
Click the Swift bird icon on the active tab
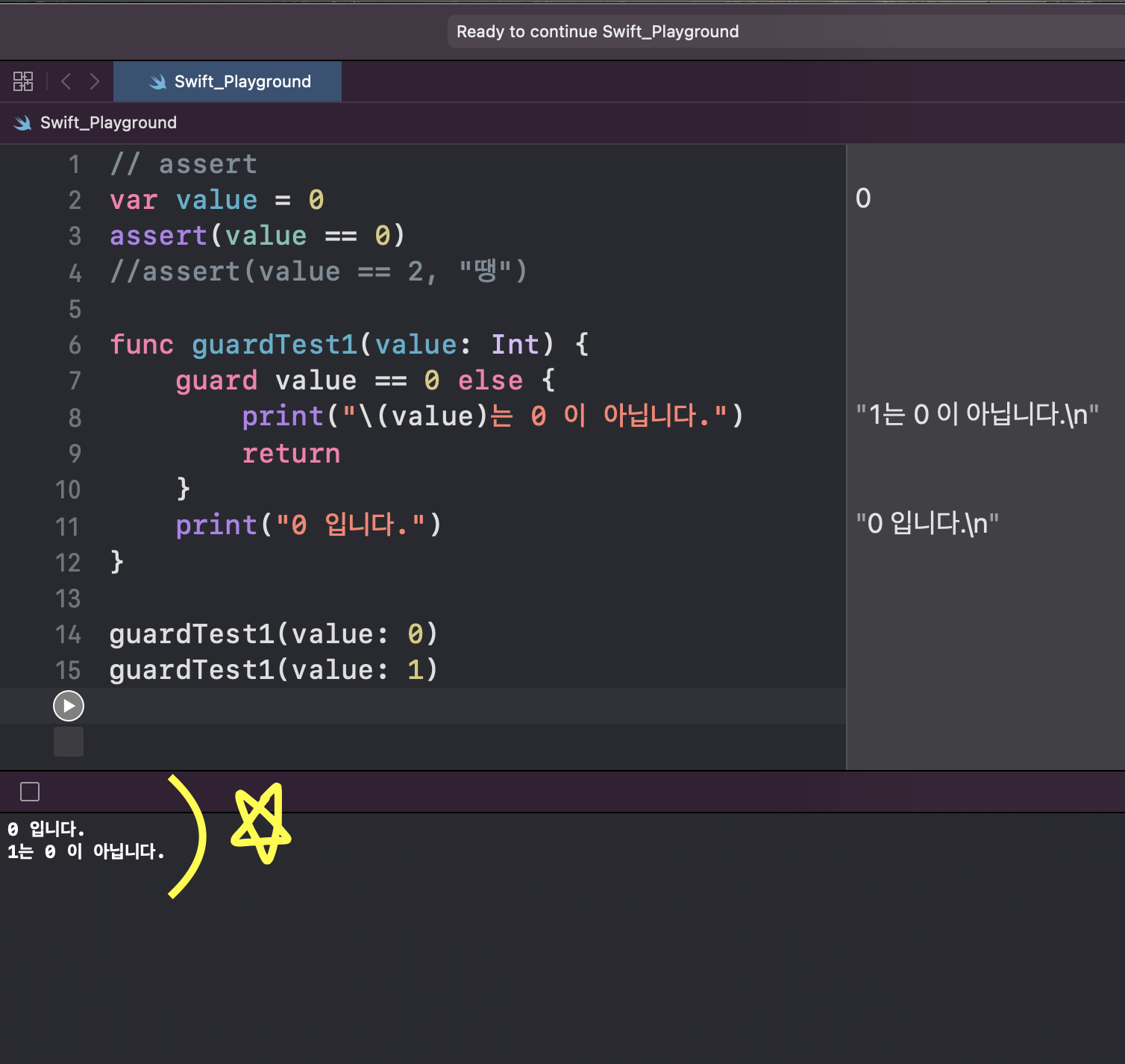tap(158, 81)
